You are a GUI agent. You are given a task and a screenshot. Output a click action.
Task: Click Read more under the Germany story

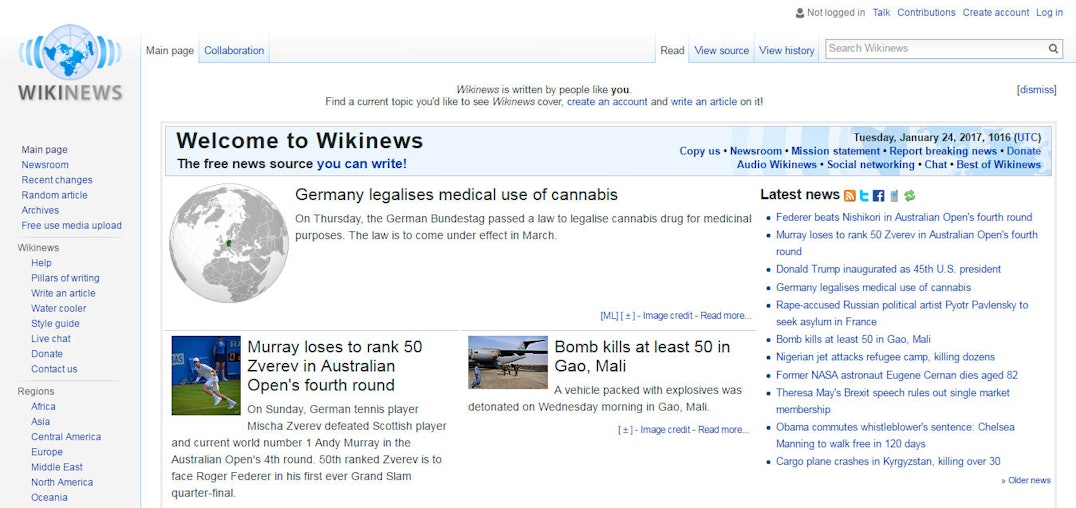click(x=725, y=316)
